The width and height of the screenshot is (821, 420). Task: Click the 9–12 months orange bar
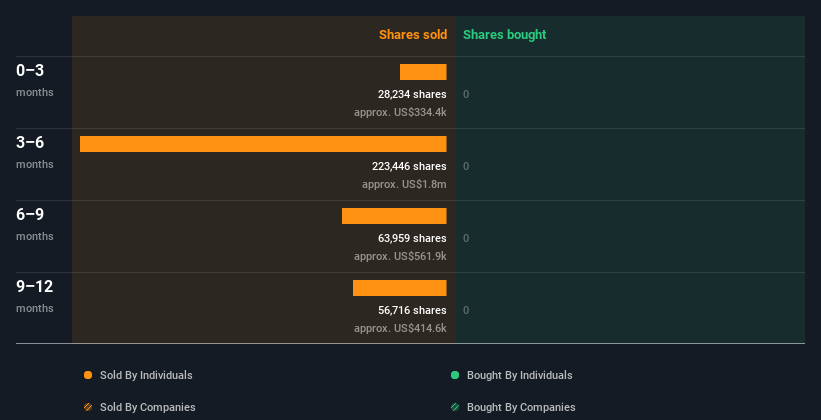(x=400, y=288)
